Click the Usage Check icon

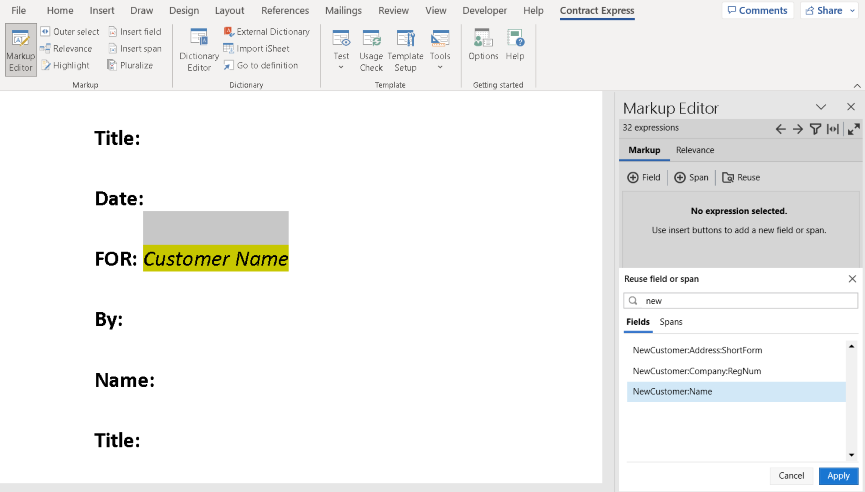pyautogui.click(x=371, y=49)
